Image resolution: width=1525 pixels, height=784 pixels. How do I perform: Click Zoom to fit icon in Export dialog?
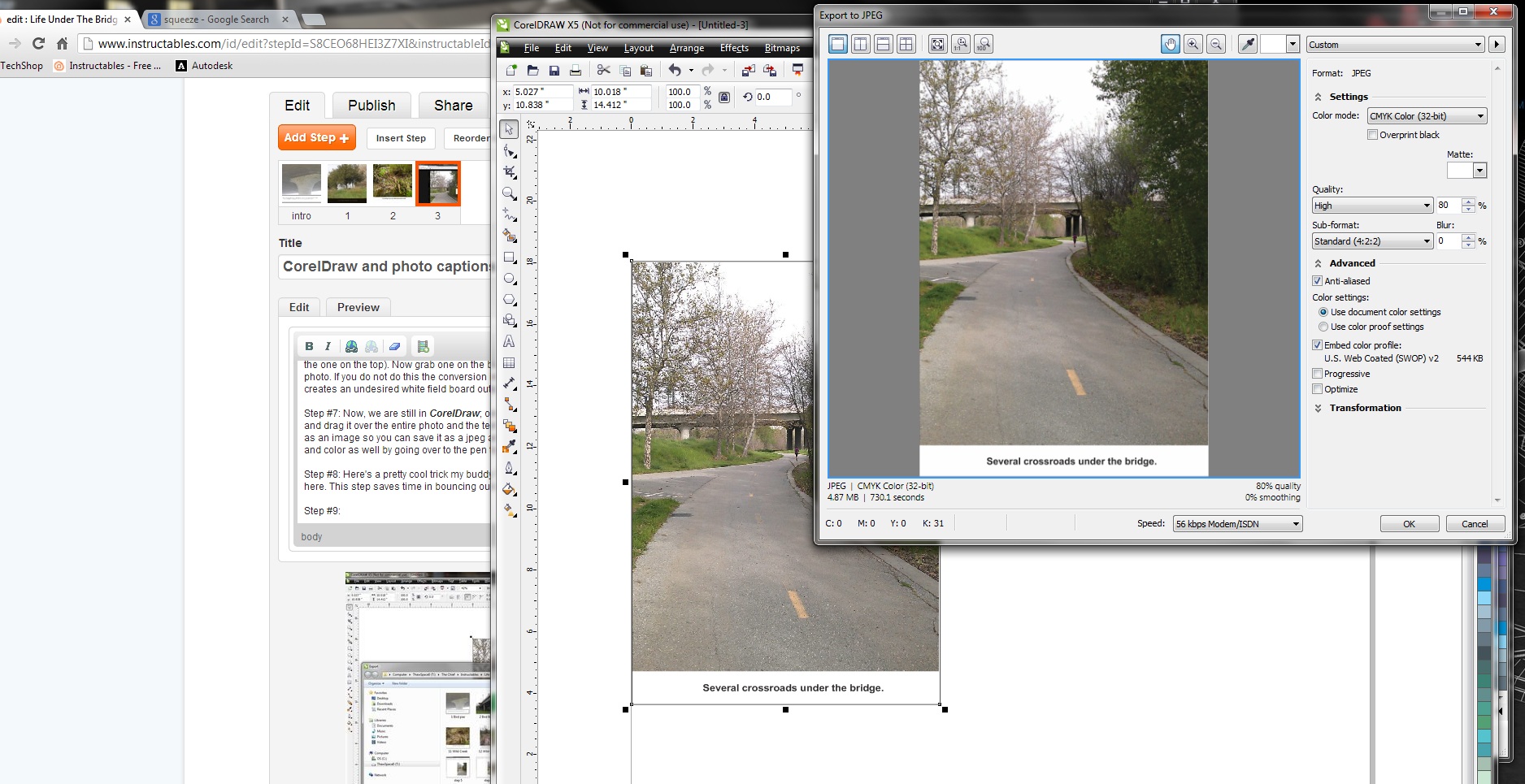(938, 44)
